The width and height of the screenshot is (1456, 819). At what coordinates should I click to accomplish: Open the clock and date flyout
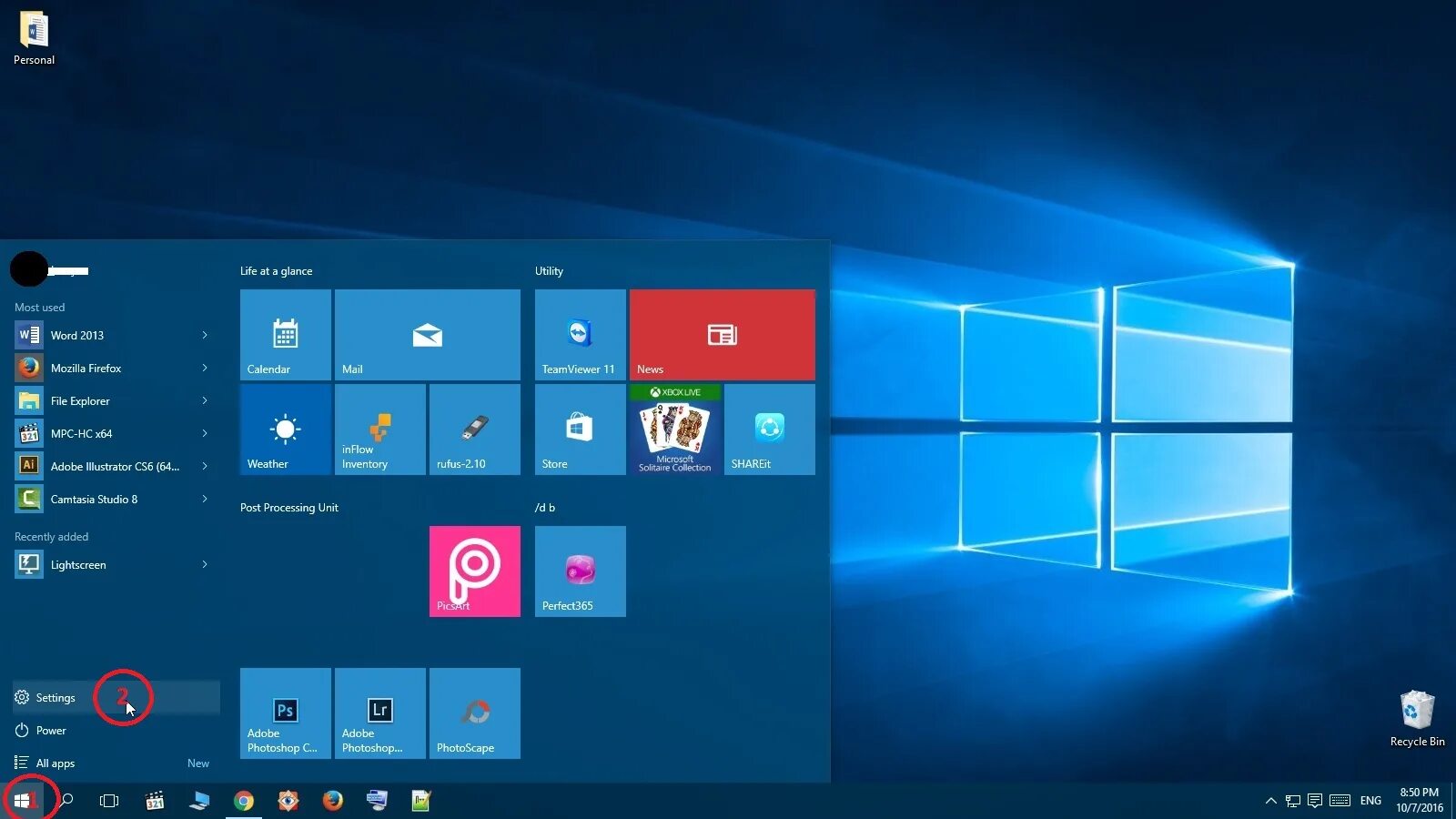[1420, 801]
